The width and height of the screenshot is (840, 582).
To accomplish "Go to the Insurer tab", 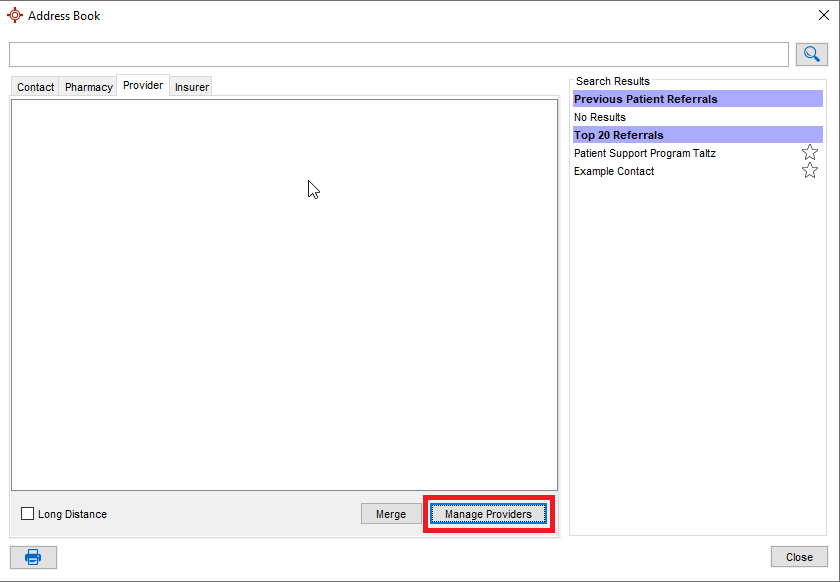I will (192, 87).
